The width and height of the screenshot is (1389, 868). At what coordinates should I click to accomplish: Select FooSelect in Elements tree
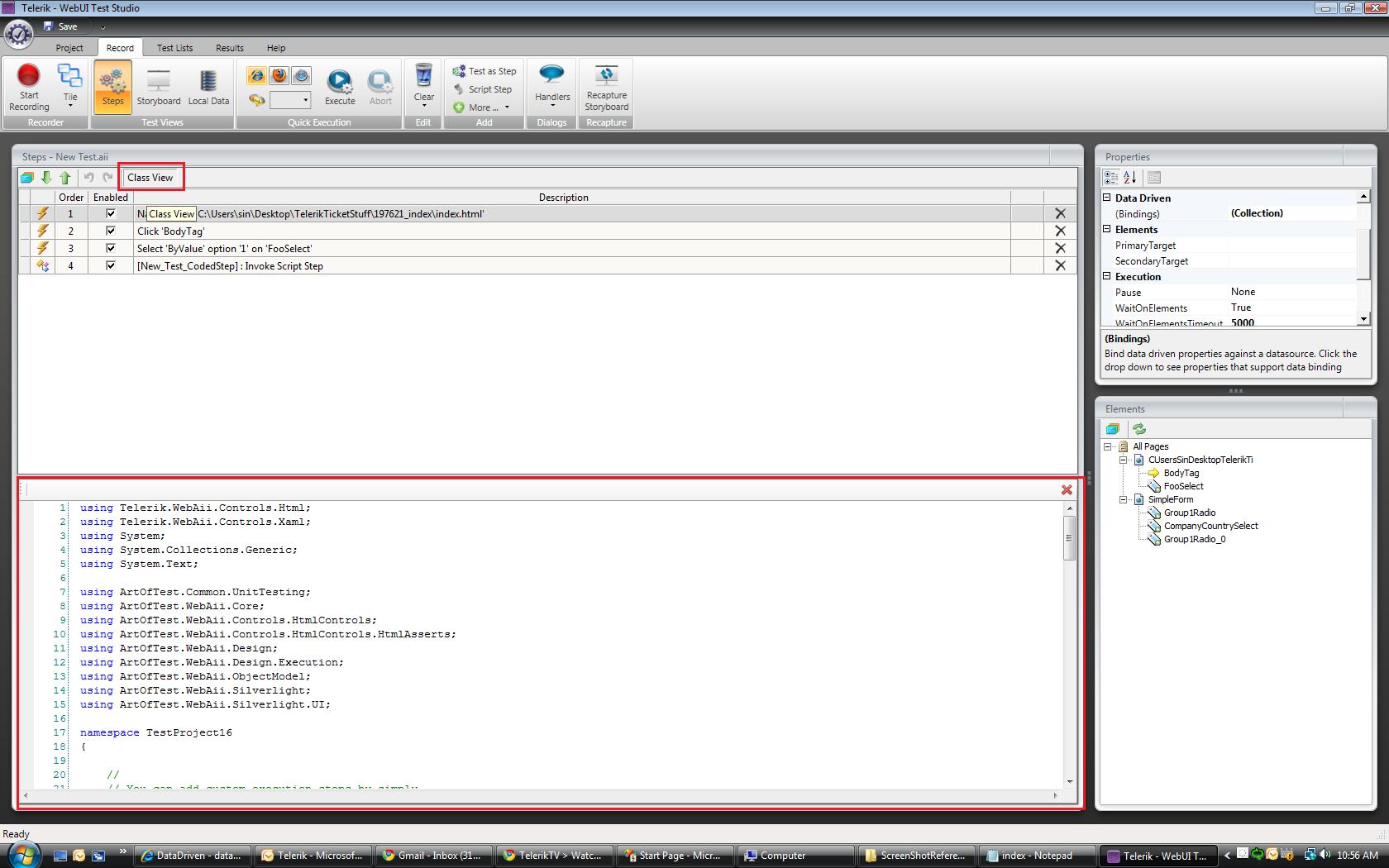click(1184, 486)
